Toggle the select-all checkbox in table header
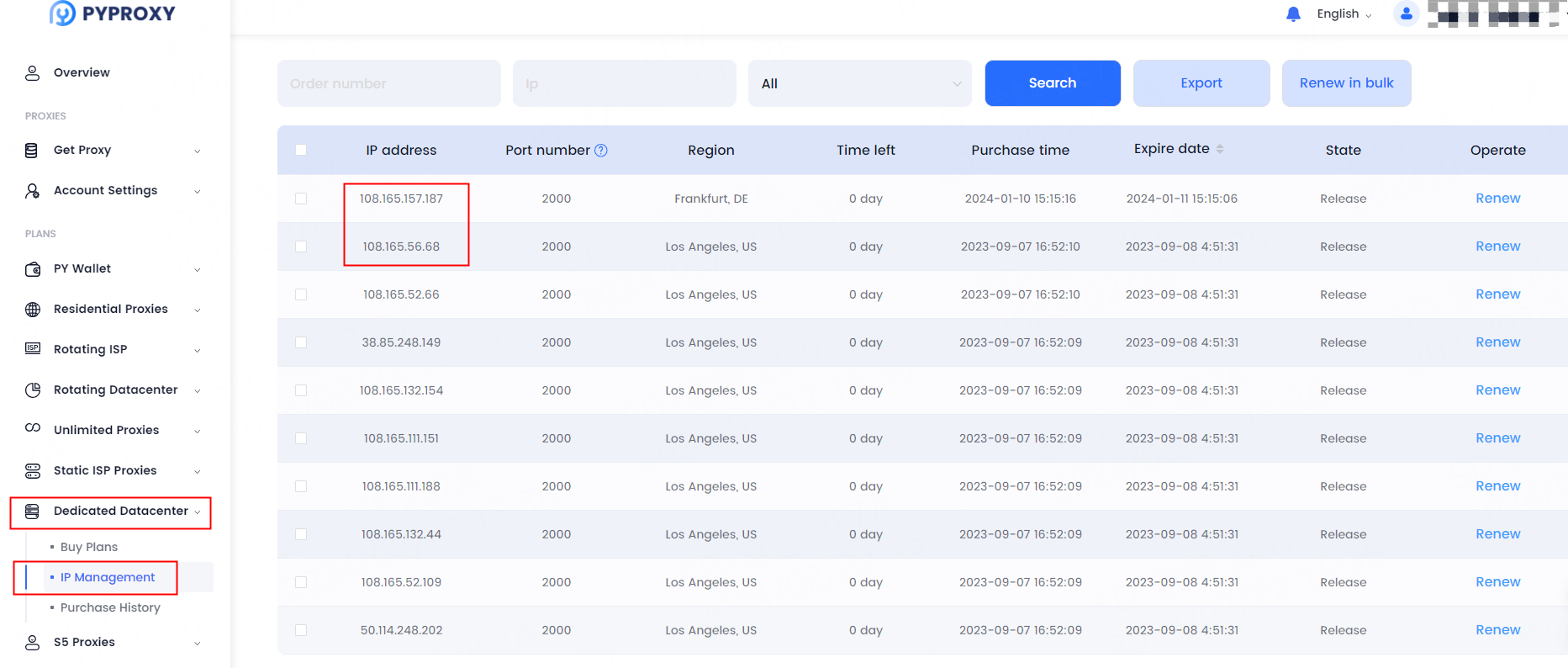This screenshot has height=668, width=1568. tap(301, 151)
